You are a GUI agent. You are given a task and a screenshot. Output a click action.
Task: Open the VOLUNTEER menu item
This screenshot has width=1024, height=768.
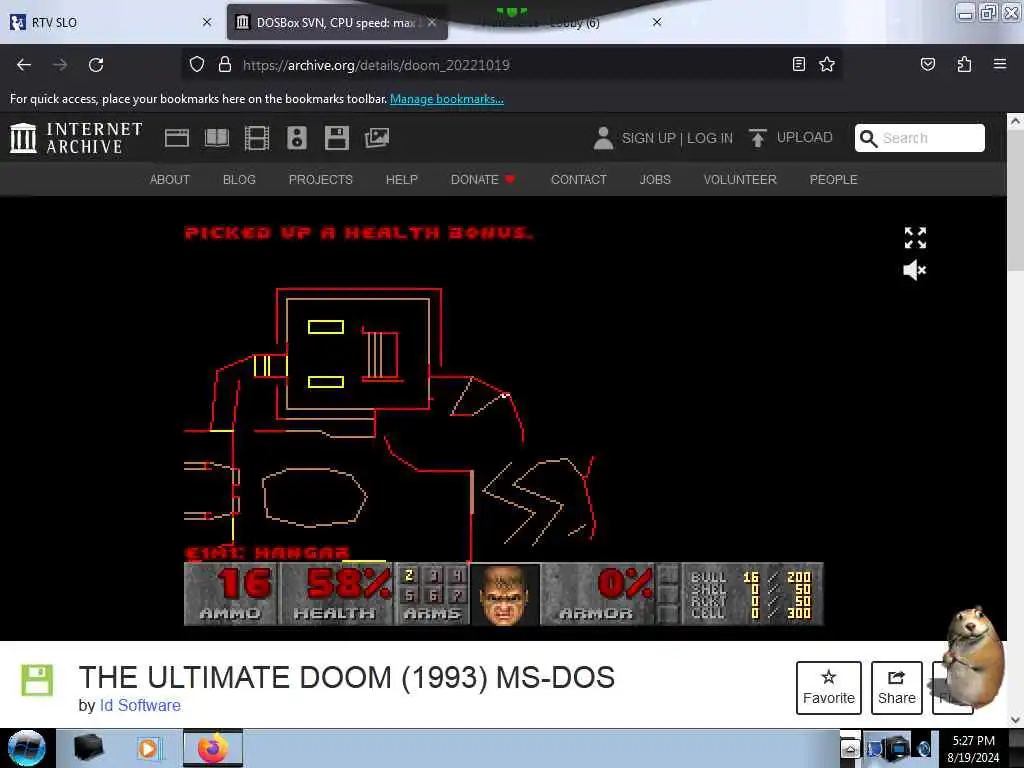click(x=740, y=180)
